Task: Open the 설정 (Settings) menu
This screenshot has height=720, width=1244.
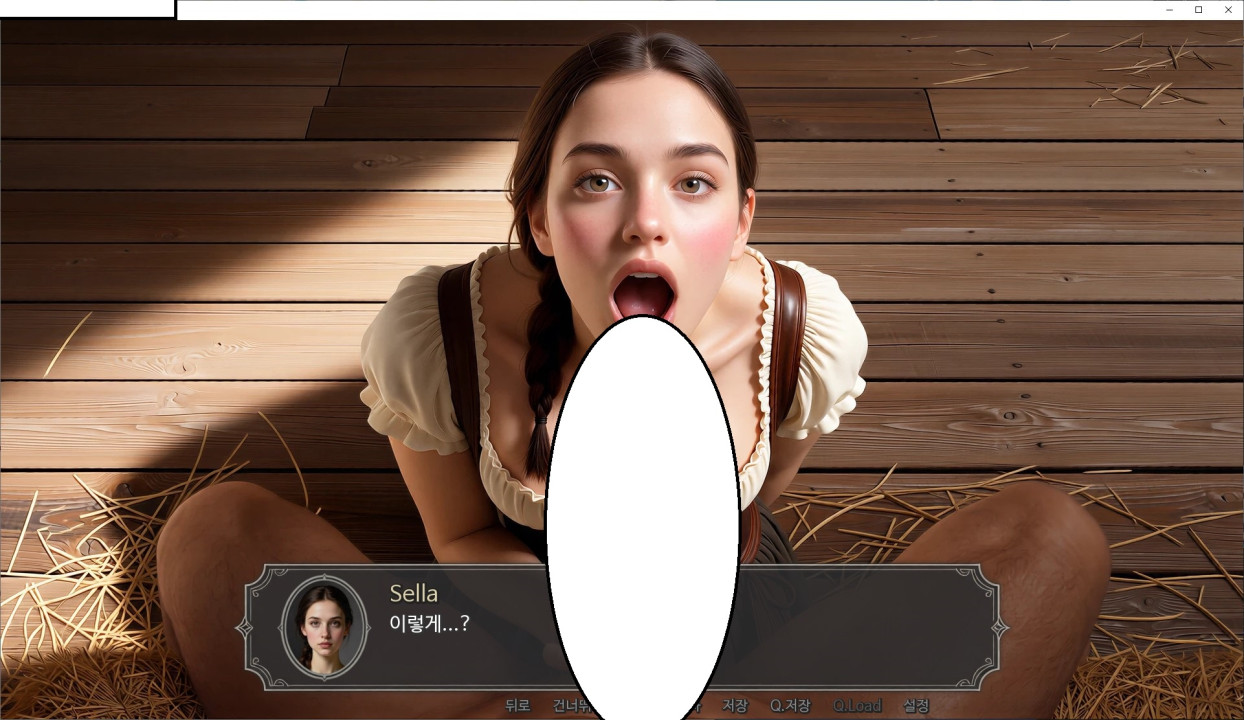Action: point(916,705)
